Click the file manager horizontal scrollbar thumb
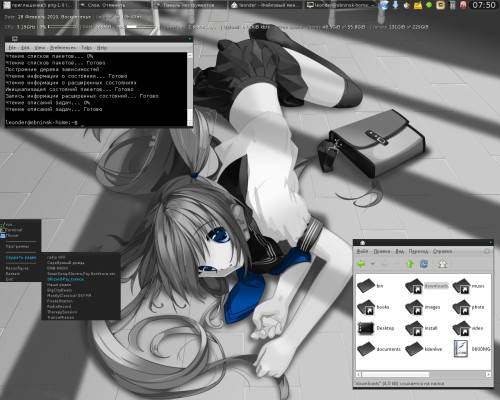Screen dimensions: 500x400 click(x=396, y=374)
